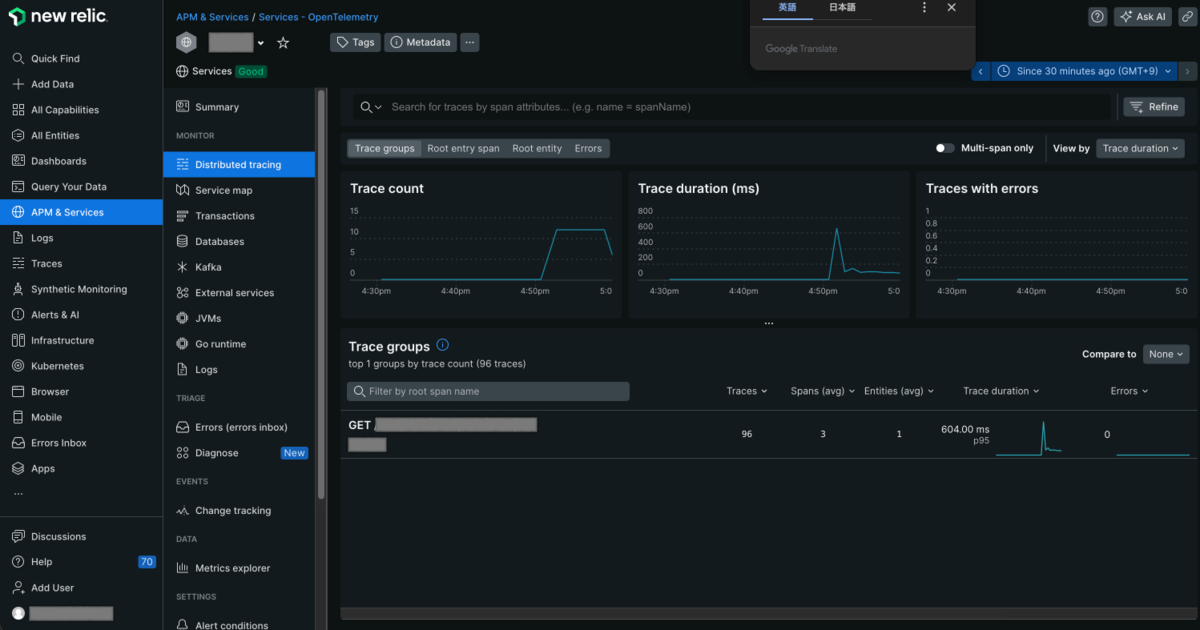Open Traces in main sidebar
The height and width of the screenshot is (630, 1200).
46,264
